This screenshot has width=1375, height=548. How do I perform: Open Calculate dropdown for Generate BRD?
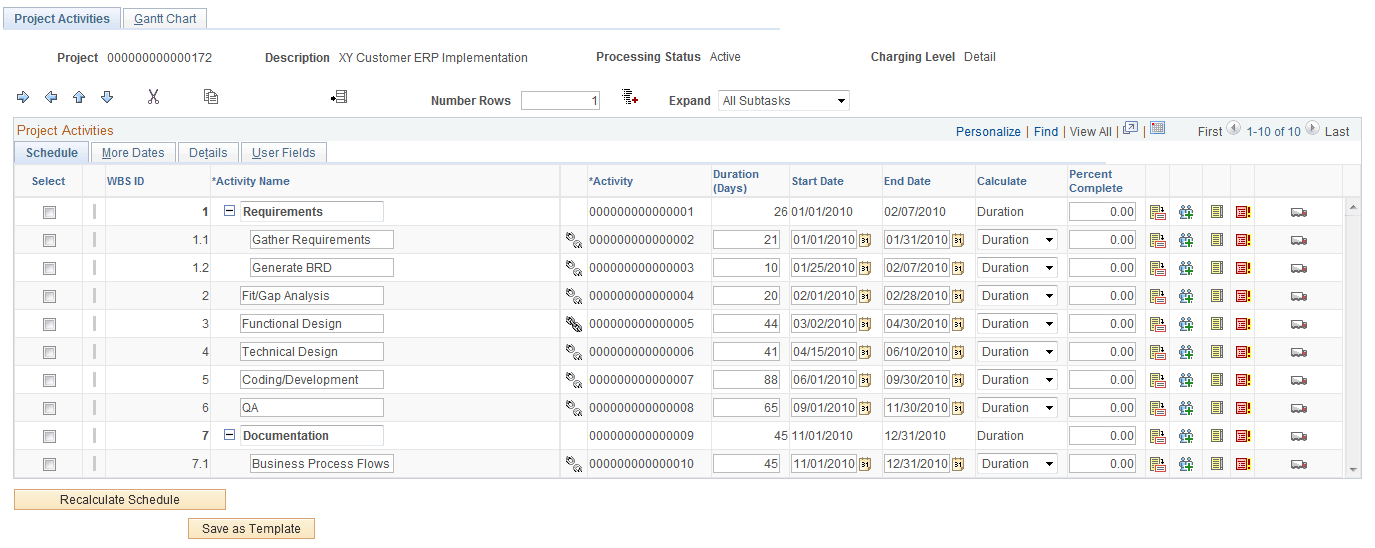(x=1018, y=268)
